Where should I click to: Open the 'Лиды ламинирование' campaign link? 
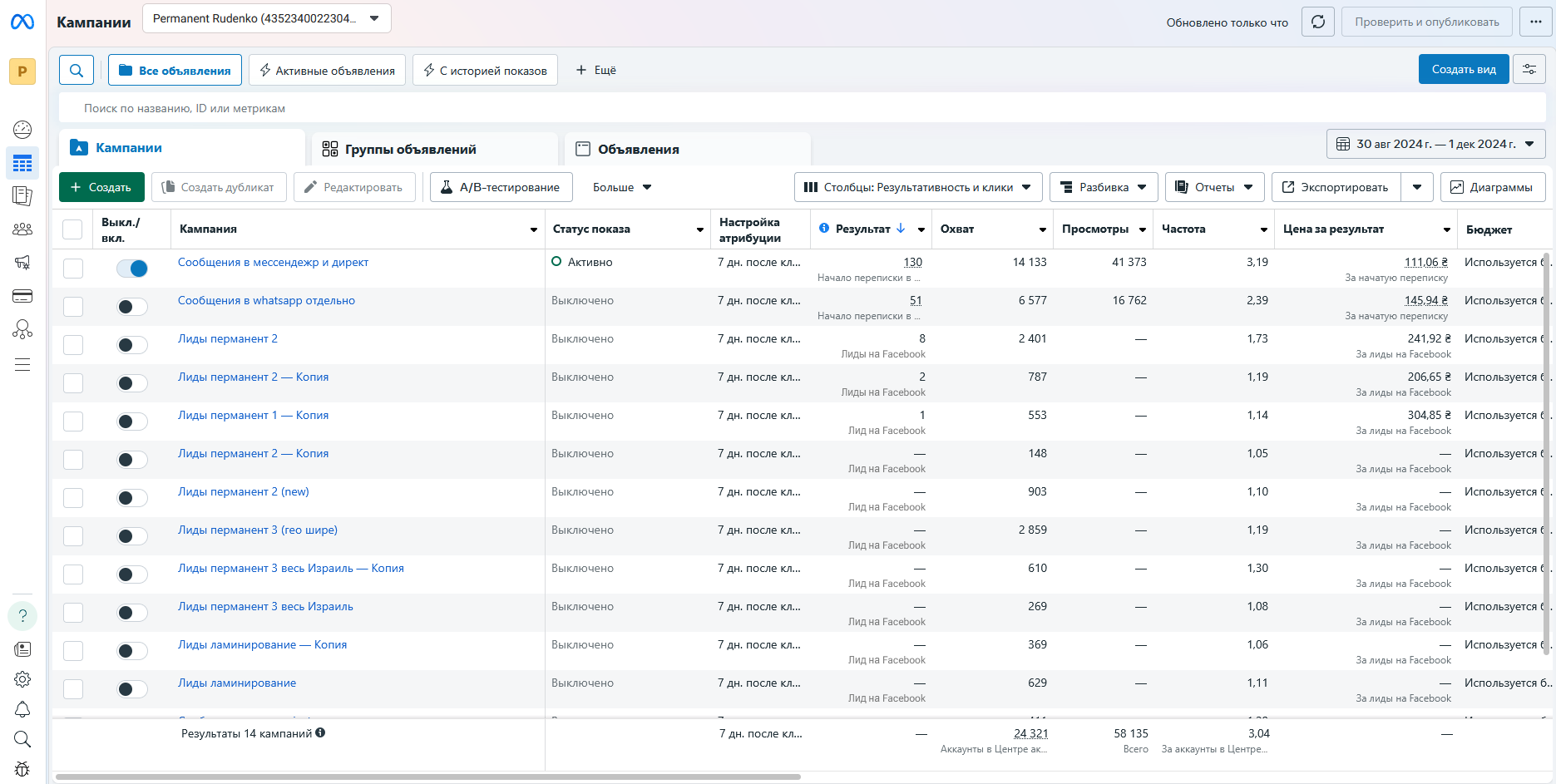click(x=237, y=683)
